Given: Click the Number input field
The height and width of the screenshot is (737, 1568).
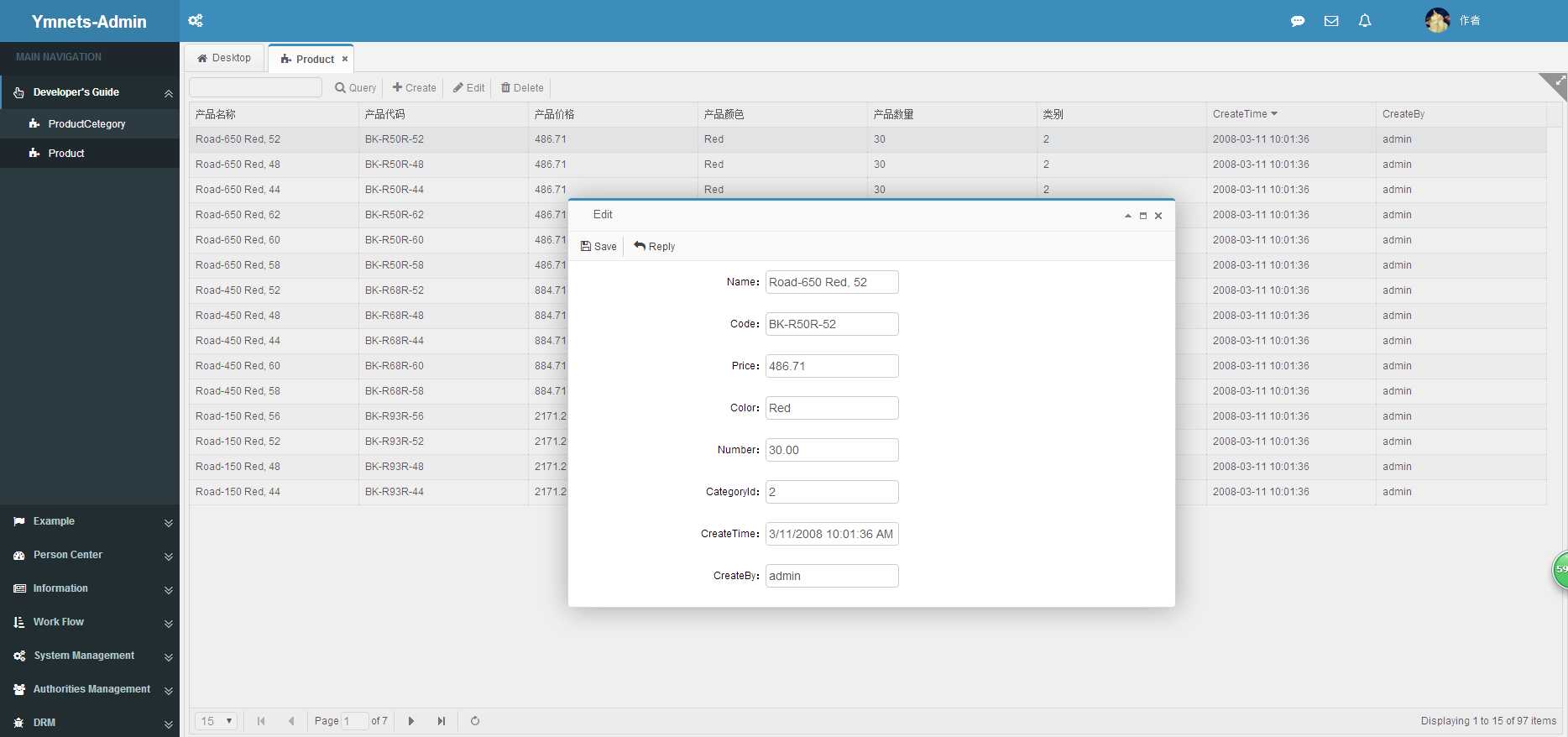Looking at the screenshot, I should pyautogui.click(x=832, y=450).
